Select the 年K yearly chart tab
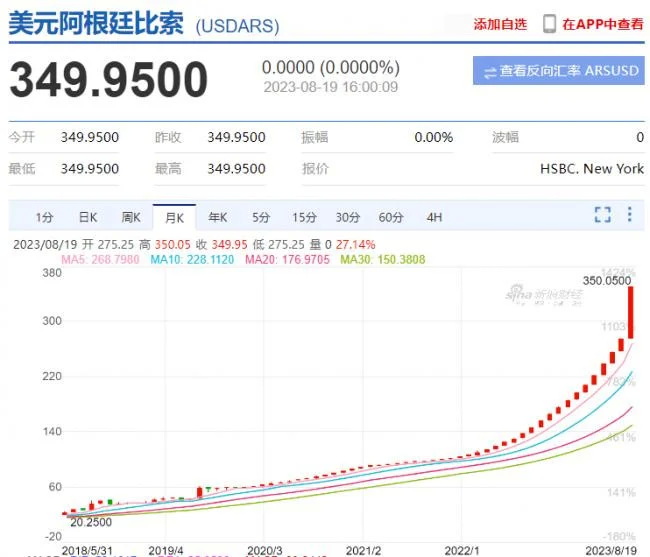The width and height of the screenshot is (650, 557). click(x=217, y=216)
